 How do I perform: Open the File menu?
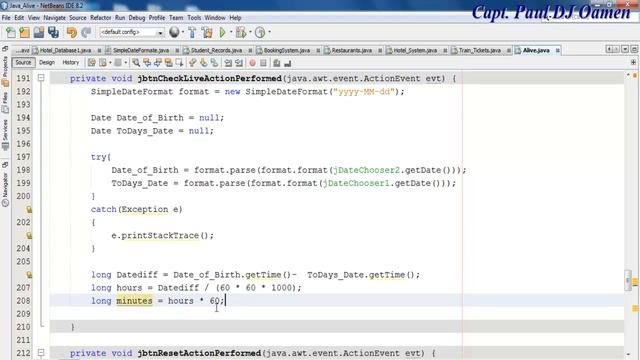(6, 18)
